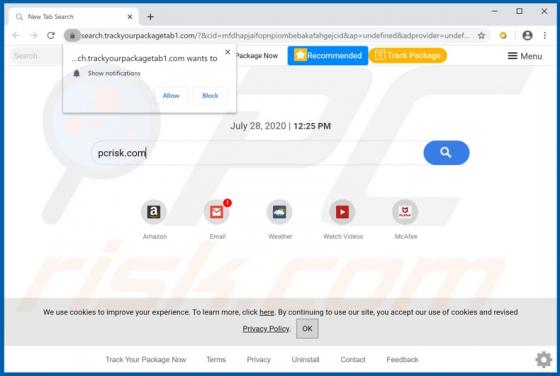560x376 pixels.
Task: Open the Privacy Policy link
Action: click(x=266, y=329)
